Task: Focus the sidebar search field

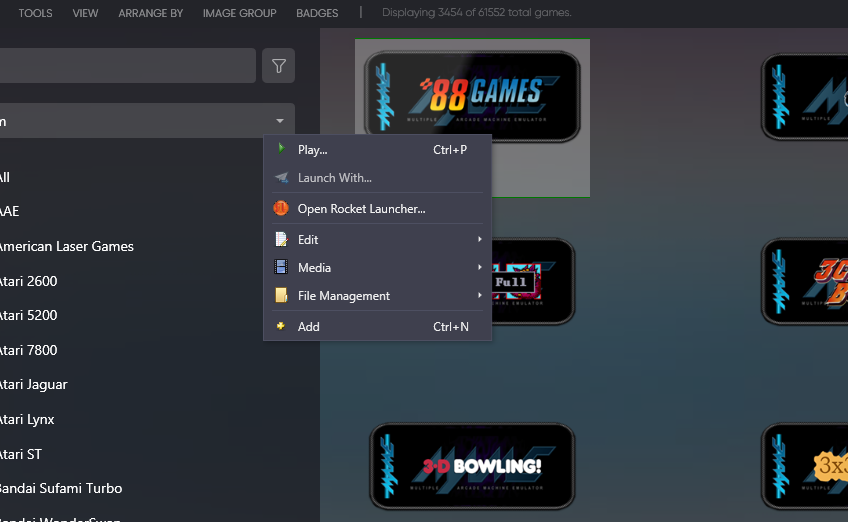Action: click(128, 65)
